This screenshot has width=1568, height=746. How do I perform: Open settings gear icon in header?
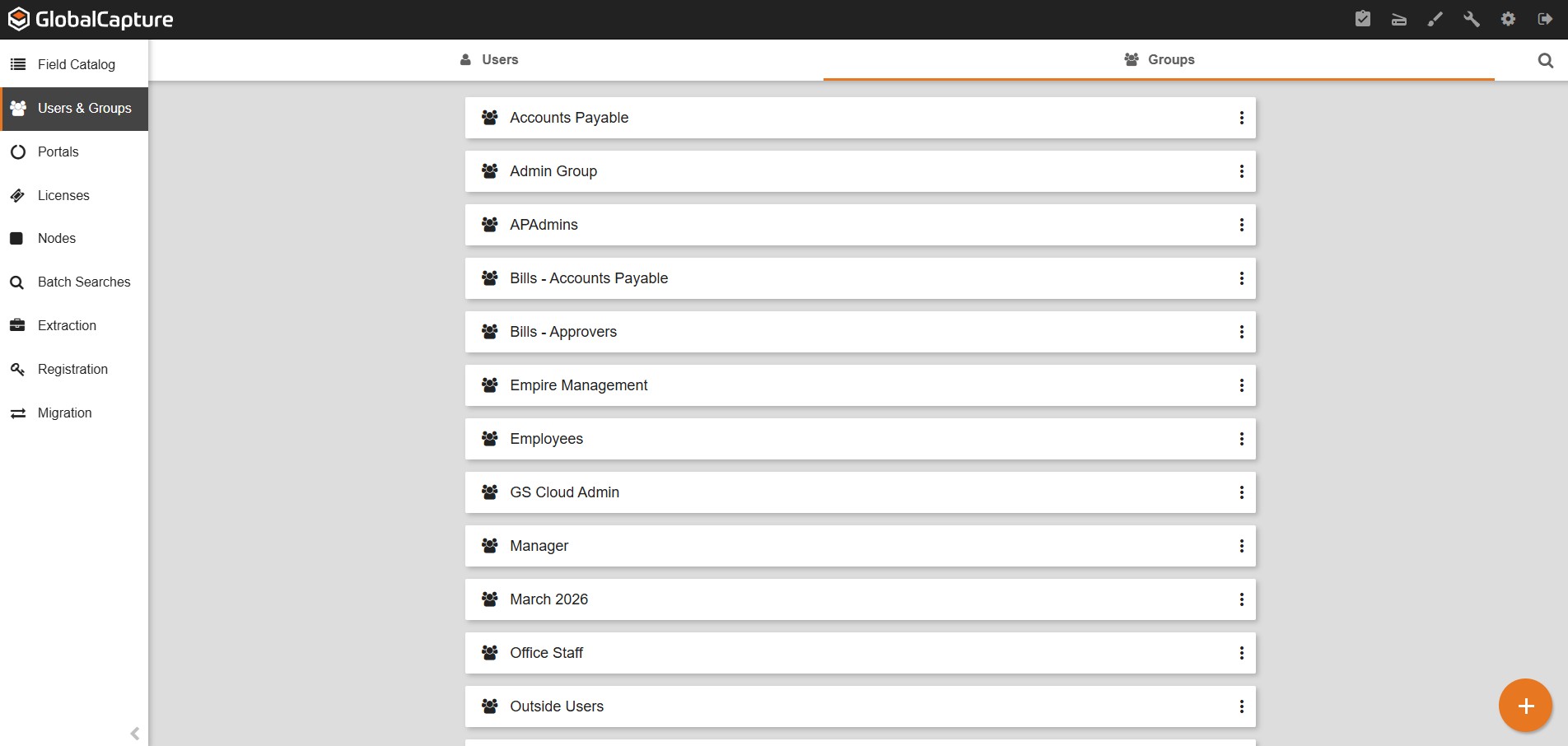(x=1508, y=19)
